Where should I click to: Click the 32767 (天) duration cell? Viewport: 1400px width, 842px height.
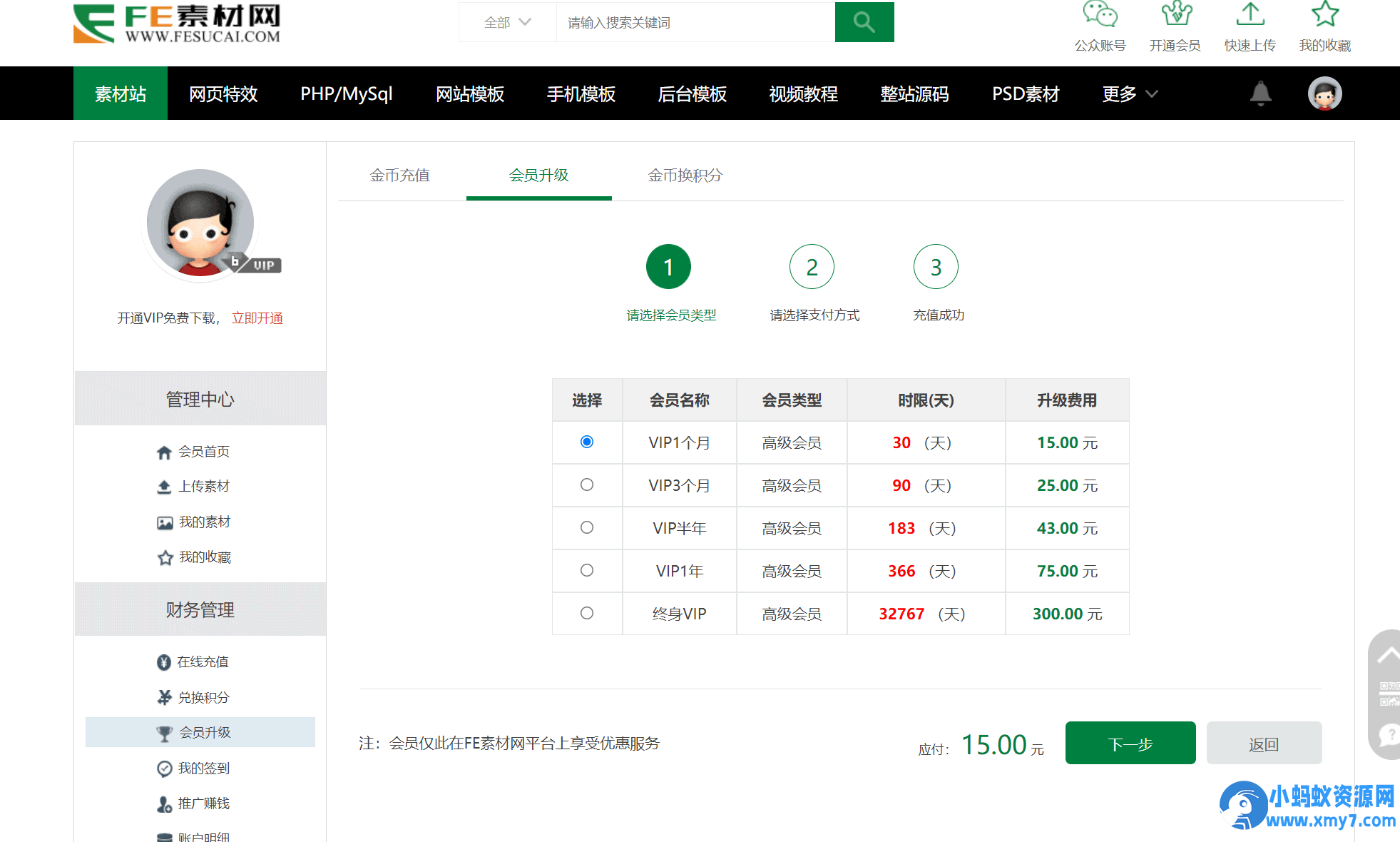tap(926, 614)
